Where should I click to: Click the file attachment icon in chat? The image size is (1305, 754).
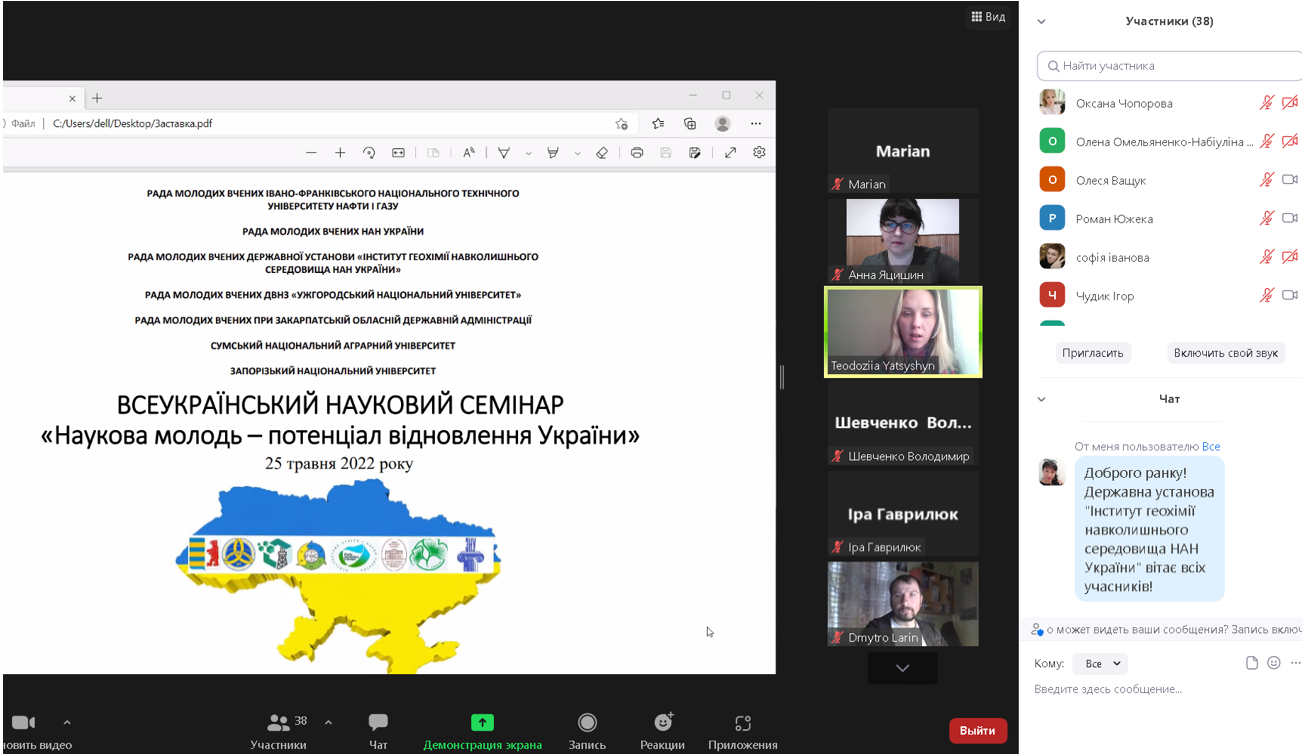tap(1252, 663)
